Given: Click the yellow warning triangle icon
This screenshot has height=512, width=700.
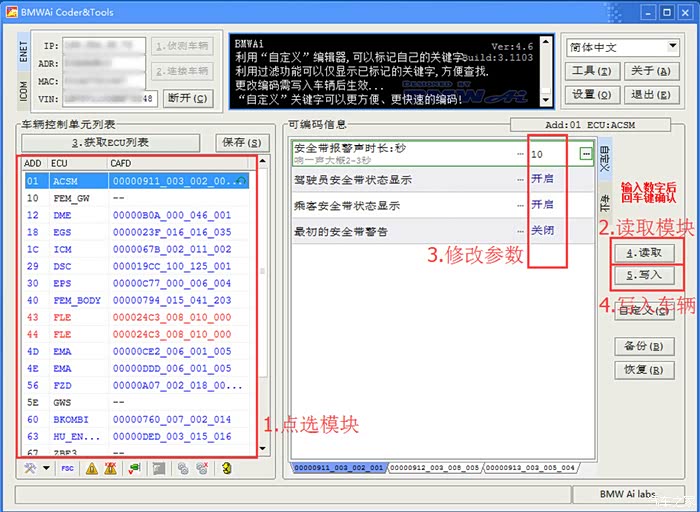Looking at the screenshot, I should tap(91, 468).
